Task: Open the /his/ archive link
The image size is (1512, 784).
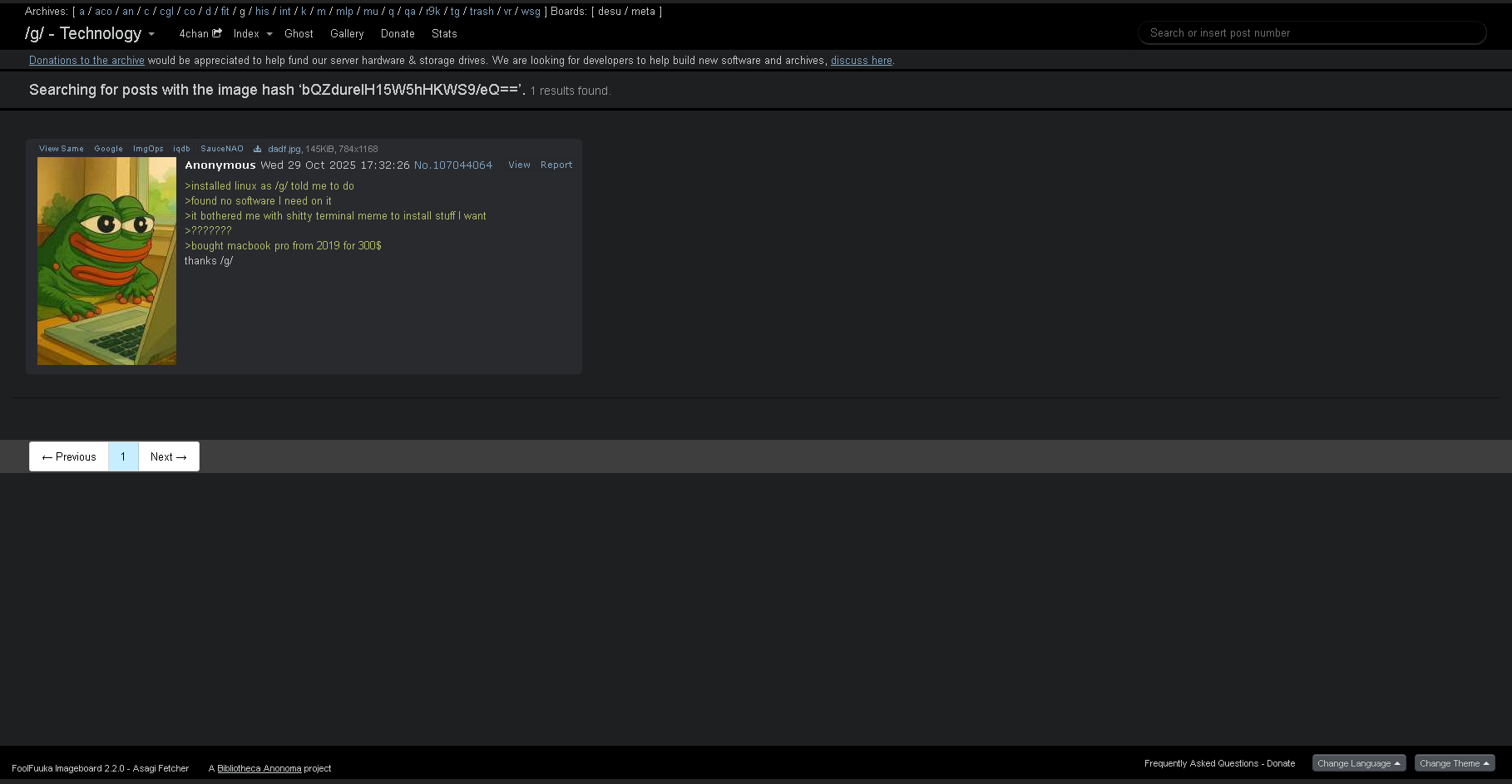Action: point(262,12)
